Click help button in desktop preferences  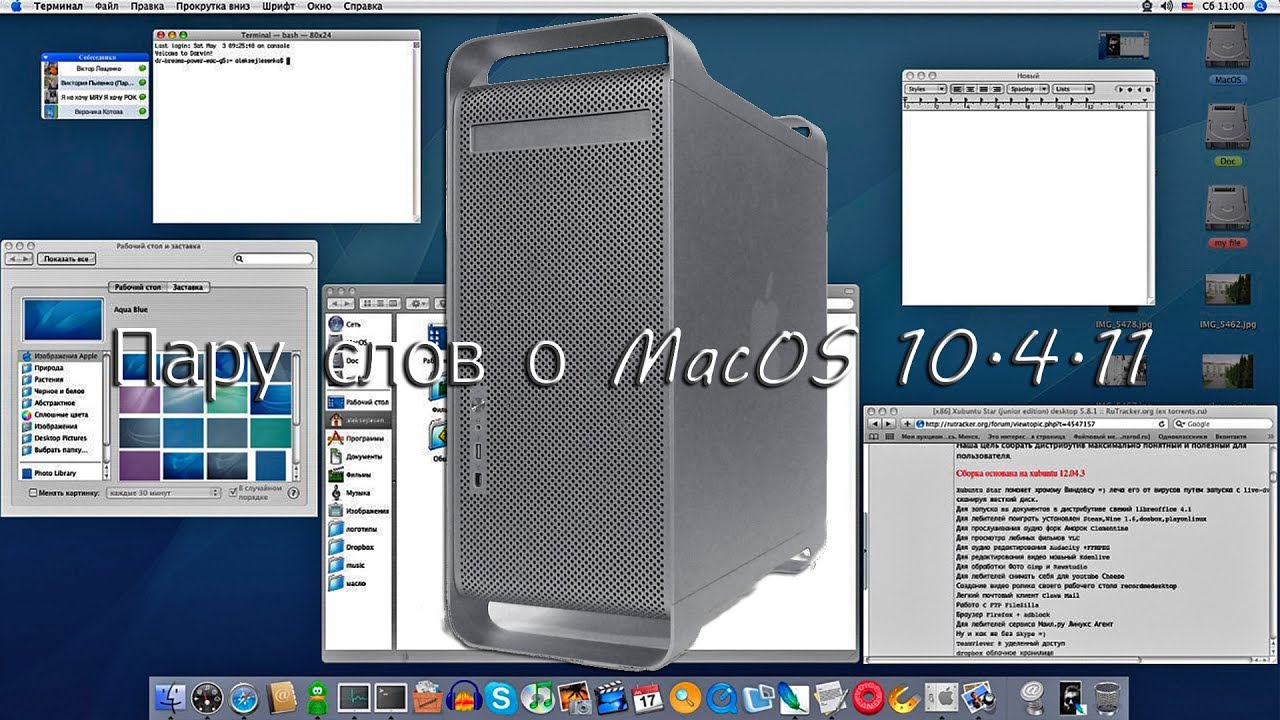pyautogui.click(x=293, y=493)
